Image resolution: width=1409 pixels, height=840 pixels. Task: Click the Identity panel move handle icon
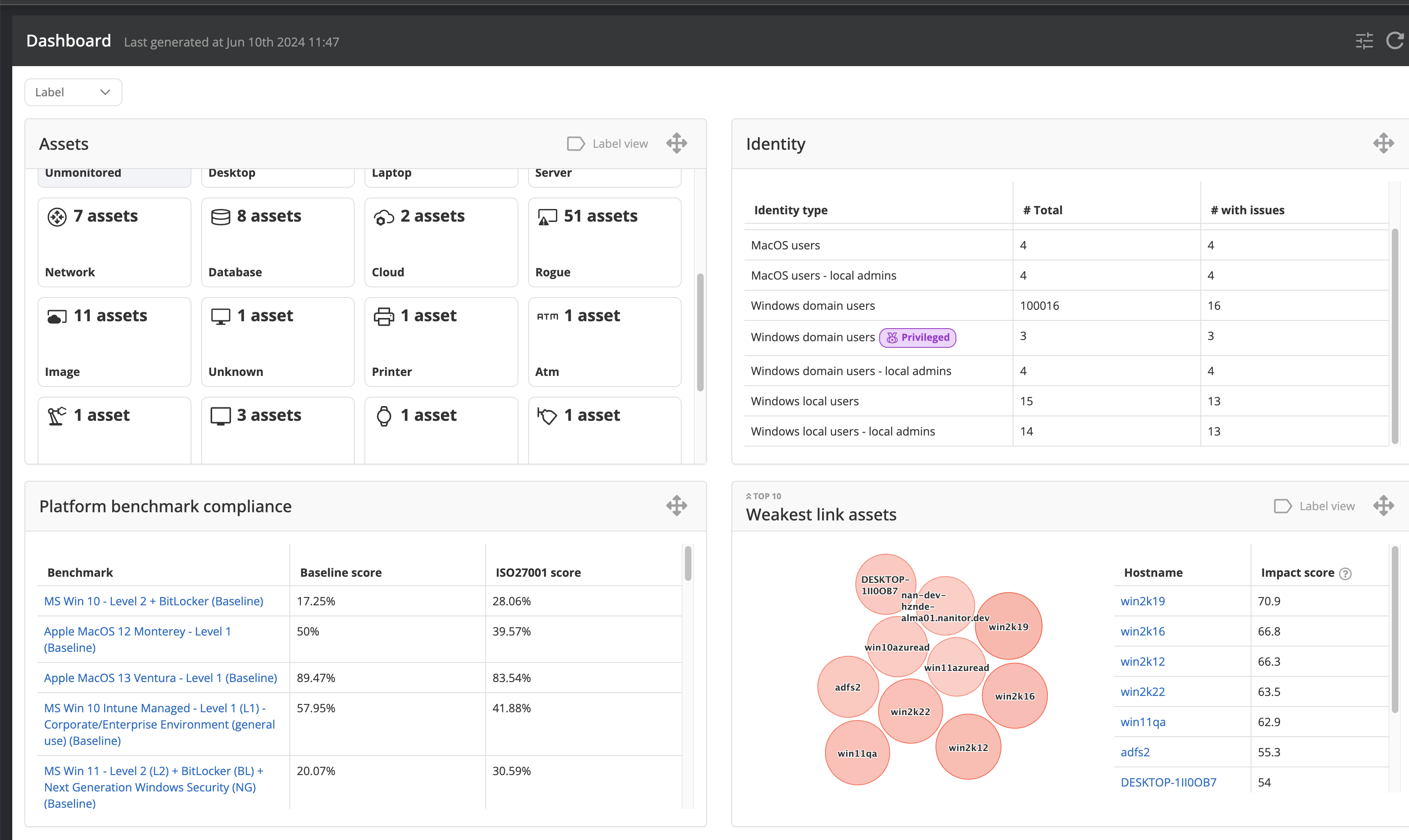1383,143
